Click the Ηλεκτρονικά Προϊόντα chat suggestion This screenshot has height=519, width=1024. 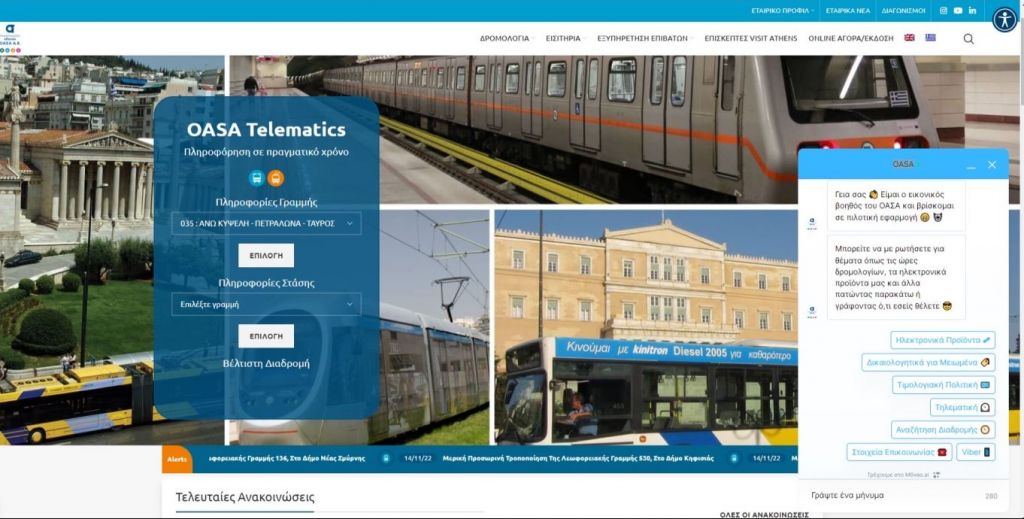pos(942,340)
